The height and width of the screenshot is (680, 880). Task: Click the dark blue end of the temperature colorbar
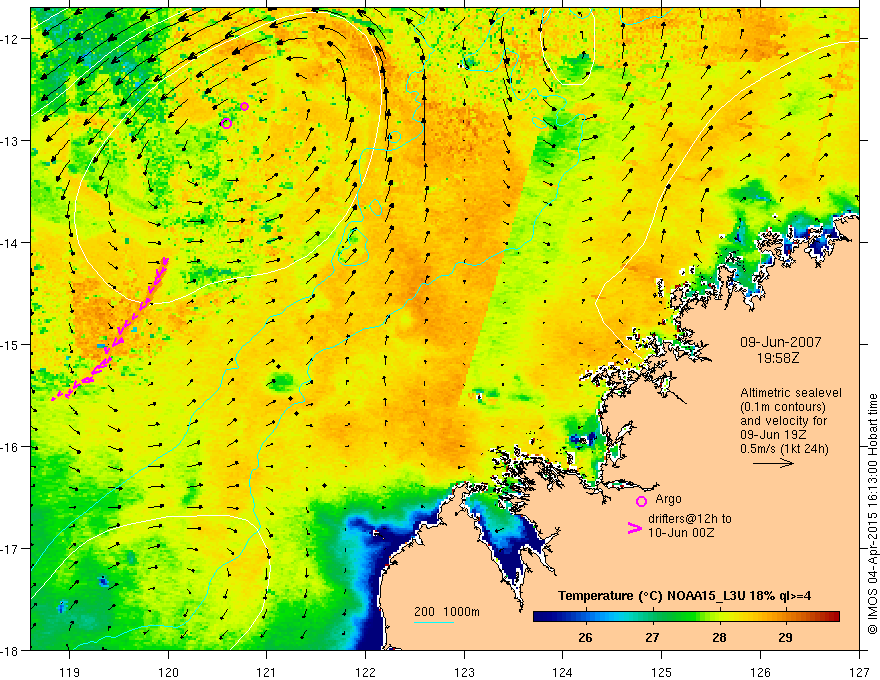coord(540,617)
